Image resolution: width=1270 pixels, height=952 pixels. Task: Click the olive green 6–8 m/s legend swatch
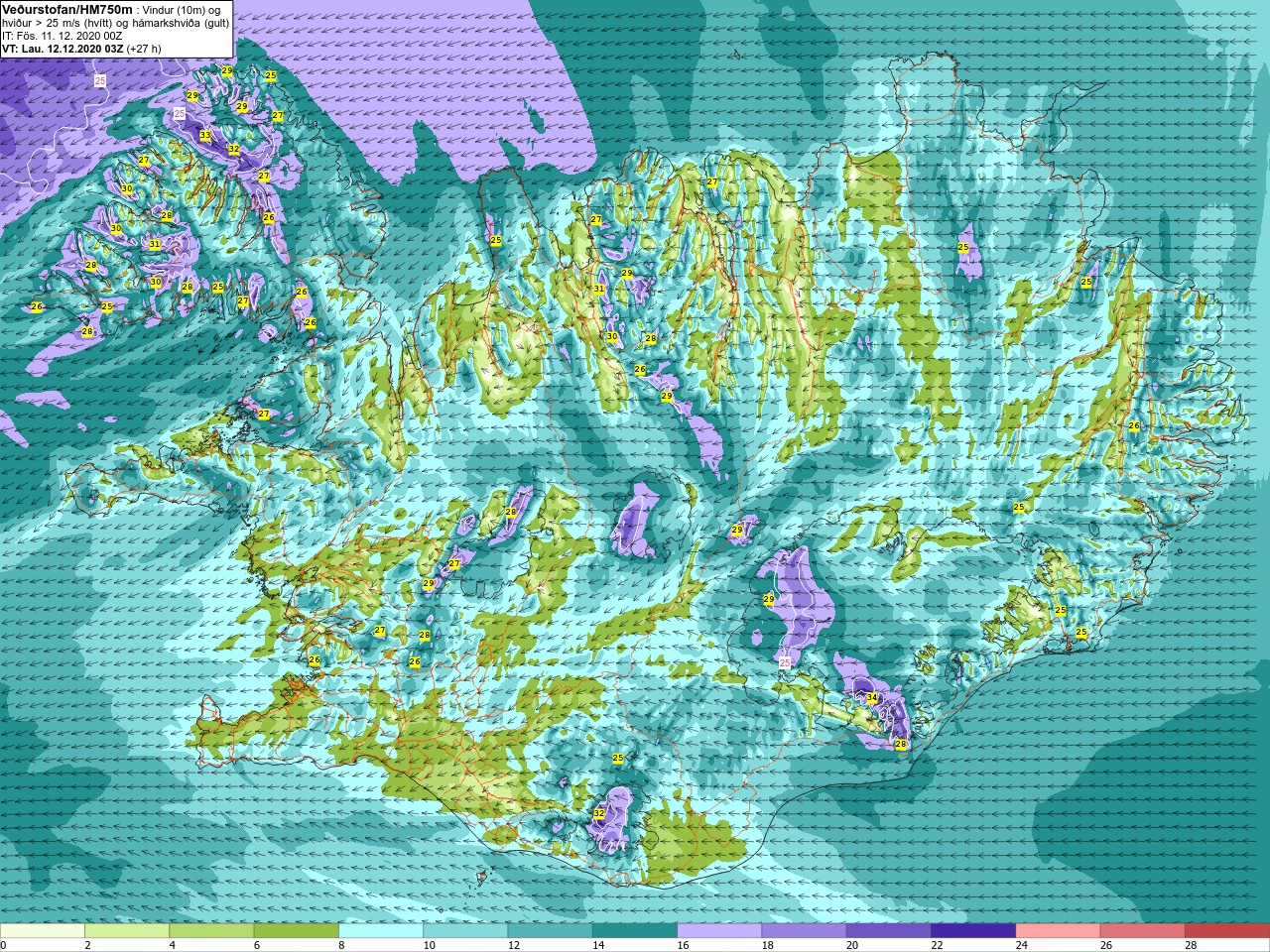(x=297, y=931)
